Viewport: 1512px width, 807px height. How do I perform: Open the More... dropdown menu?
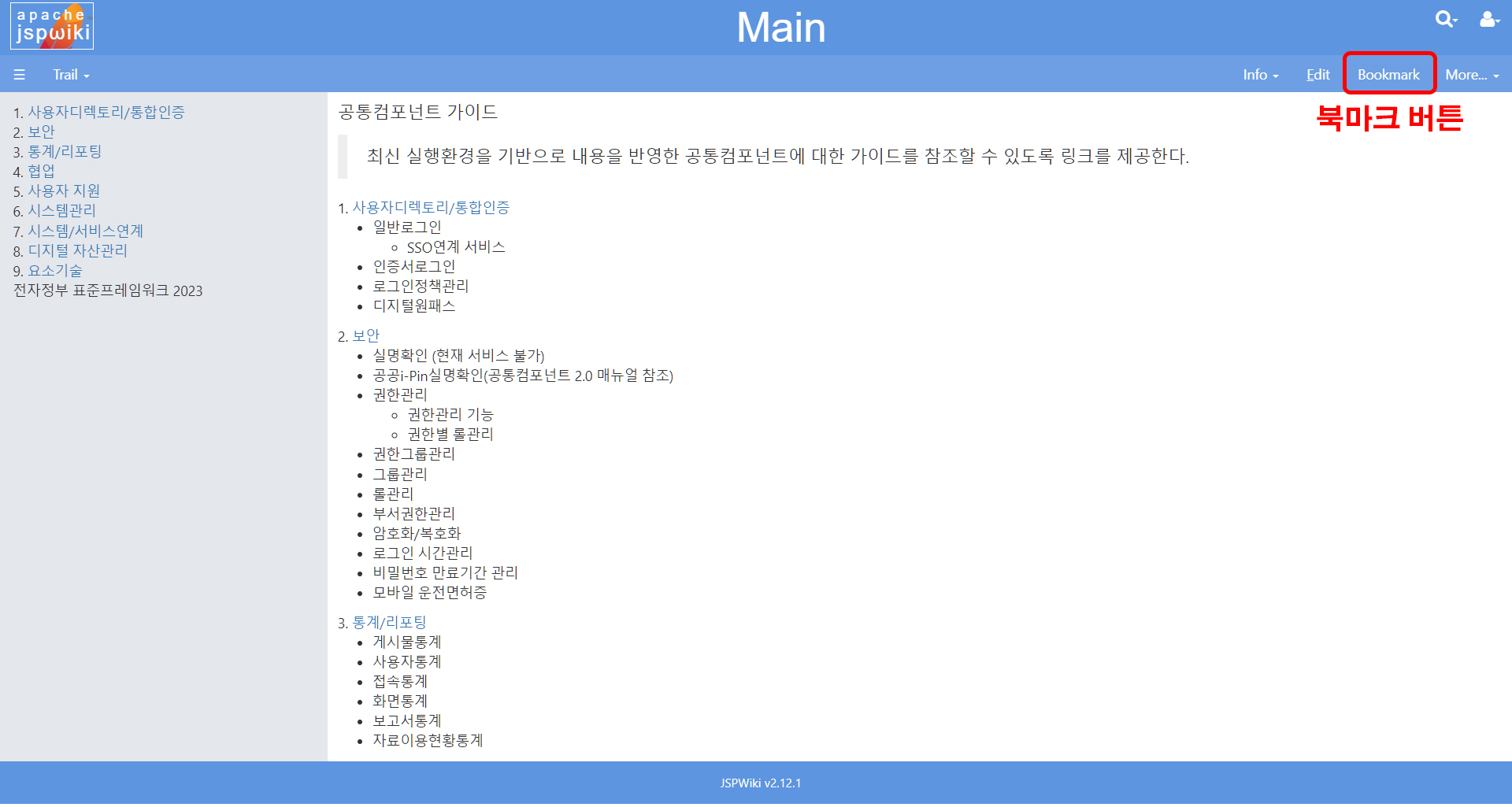(x=1471, y=75)
